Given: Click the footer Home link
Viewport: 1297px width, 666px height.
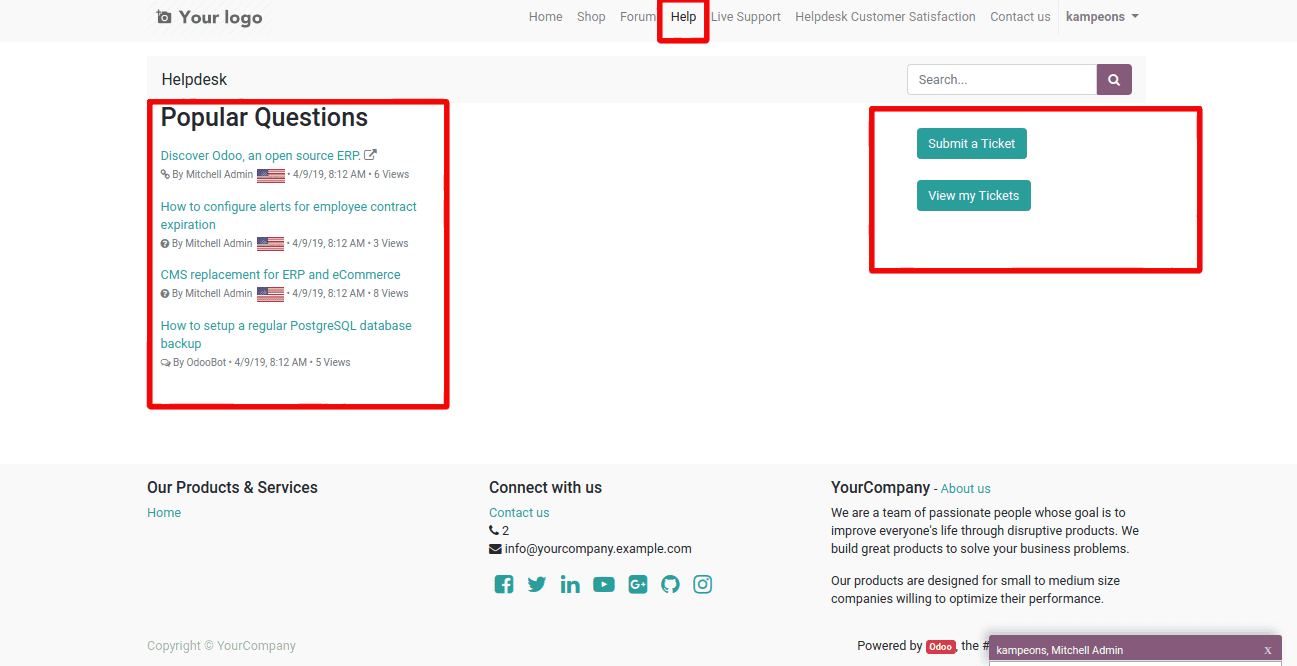Looking at the screenshot, I should [x=164, y=513].
